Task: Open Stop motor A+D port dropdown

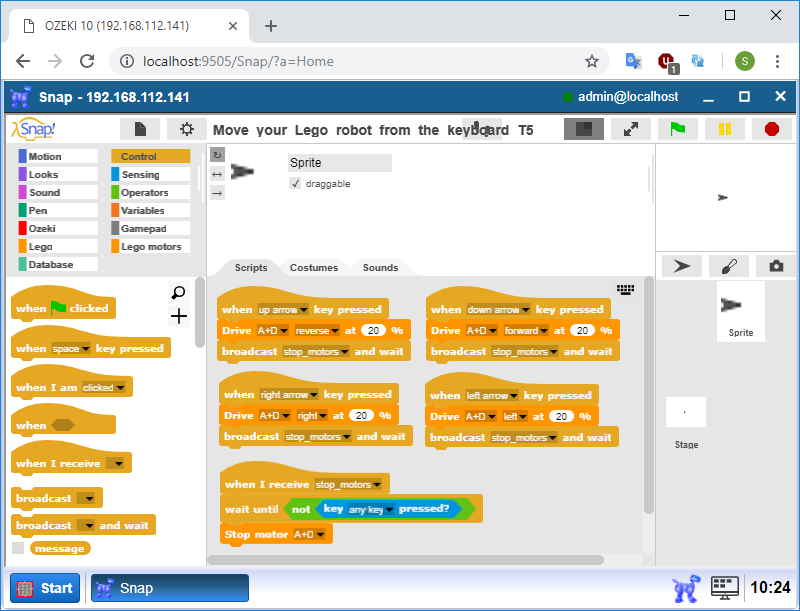Action: [x=309, y=534]
